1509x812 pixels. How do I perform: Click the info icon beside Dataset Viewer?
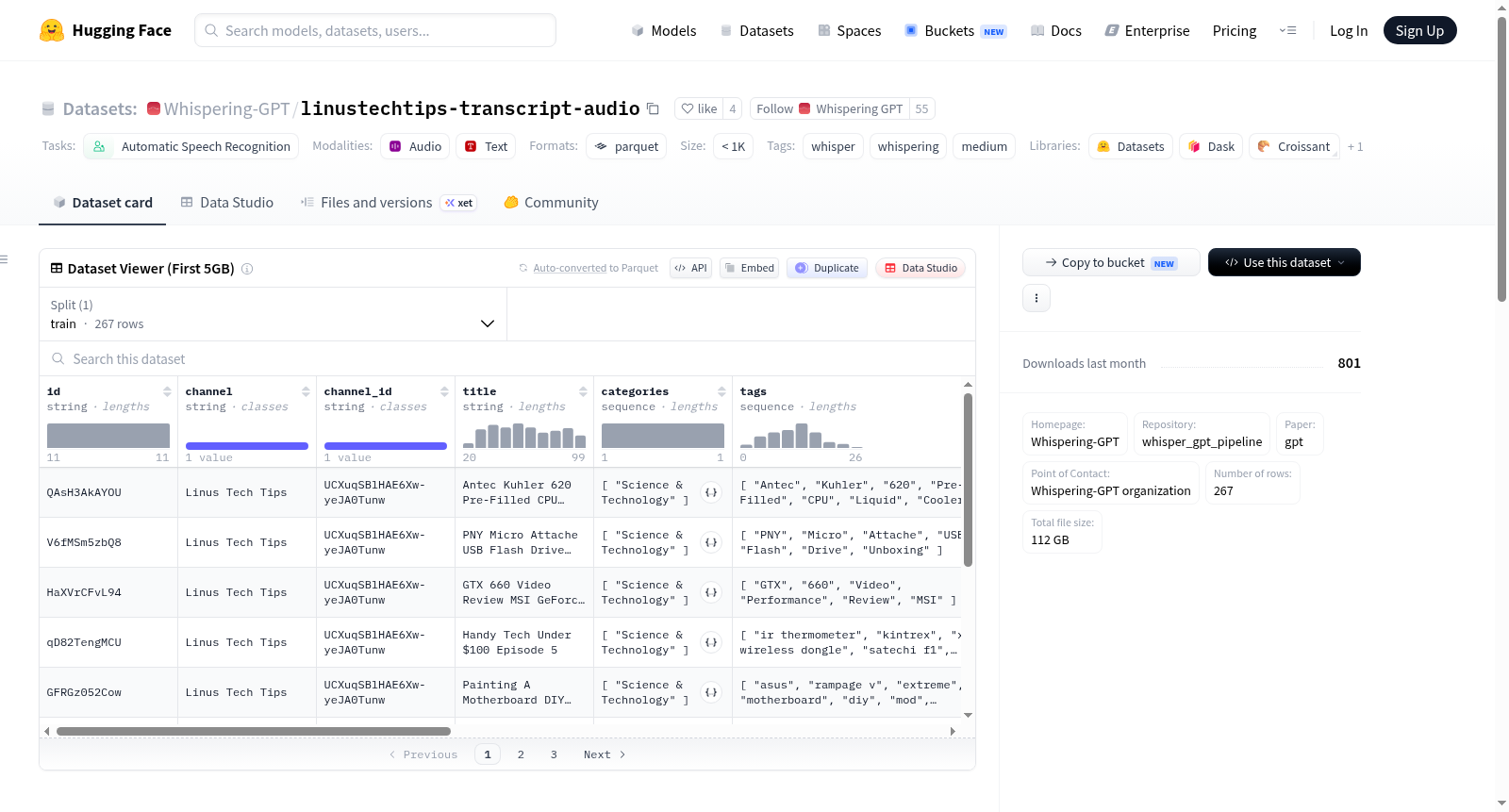pyautogui.click(x=247, y=269)
